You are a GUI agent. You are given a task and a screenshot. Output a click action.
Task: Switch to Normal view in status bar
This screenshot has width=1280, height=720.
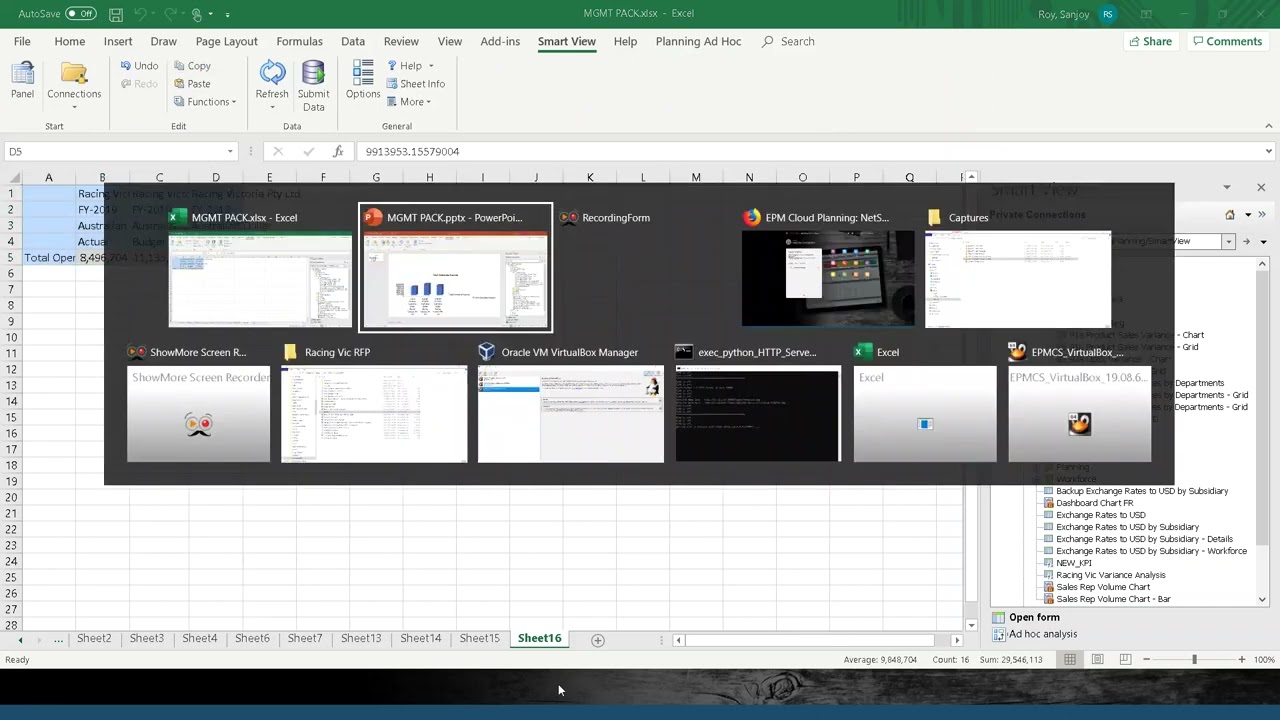pyautogui.click(x=1070, y=659)
